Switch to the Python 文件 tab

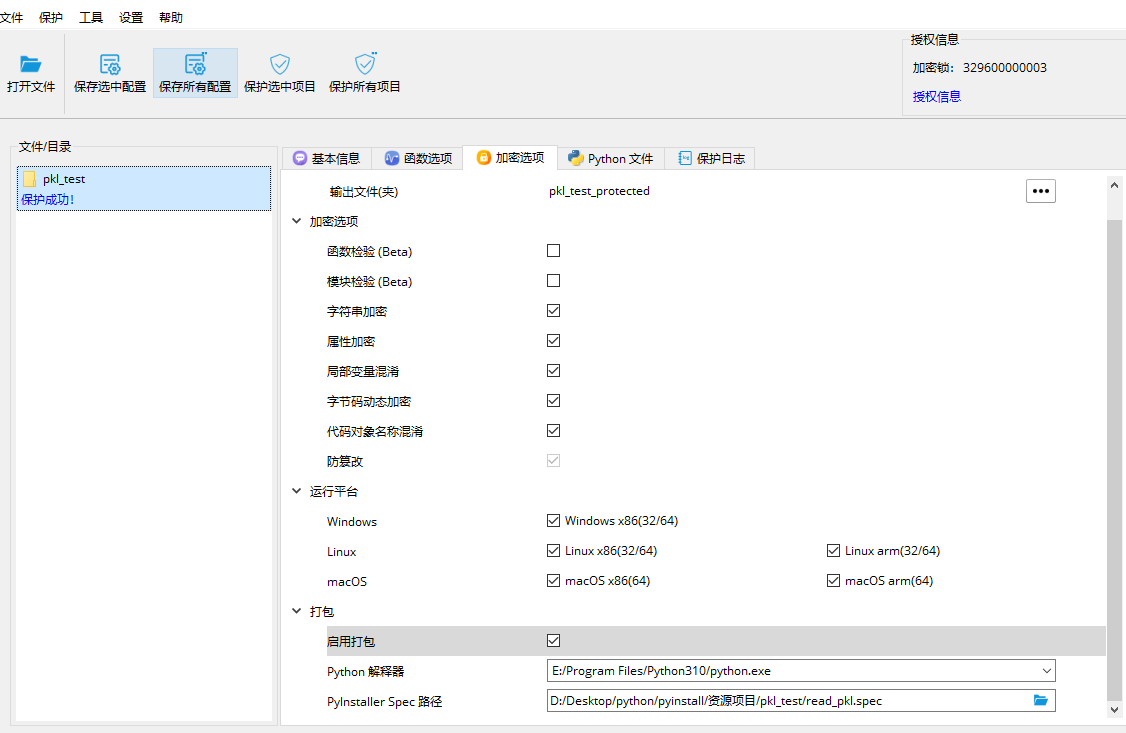coord(610,158)
